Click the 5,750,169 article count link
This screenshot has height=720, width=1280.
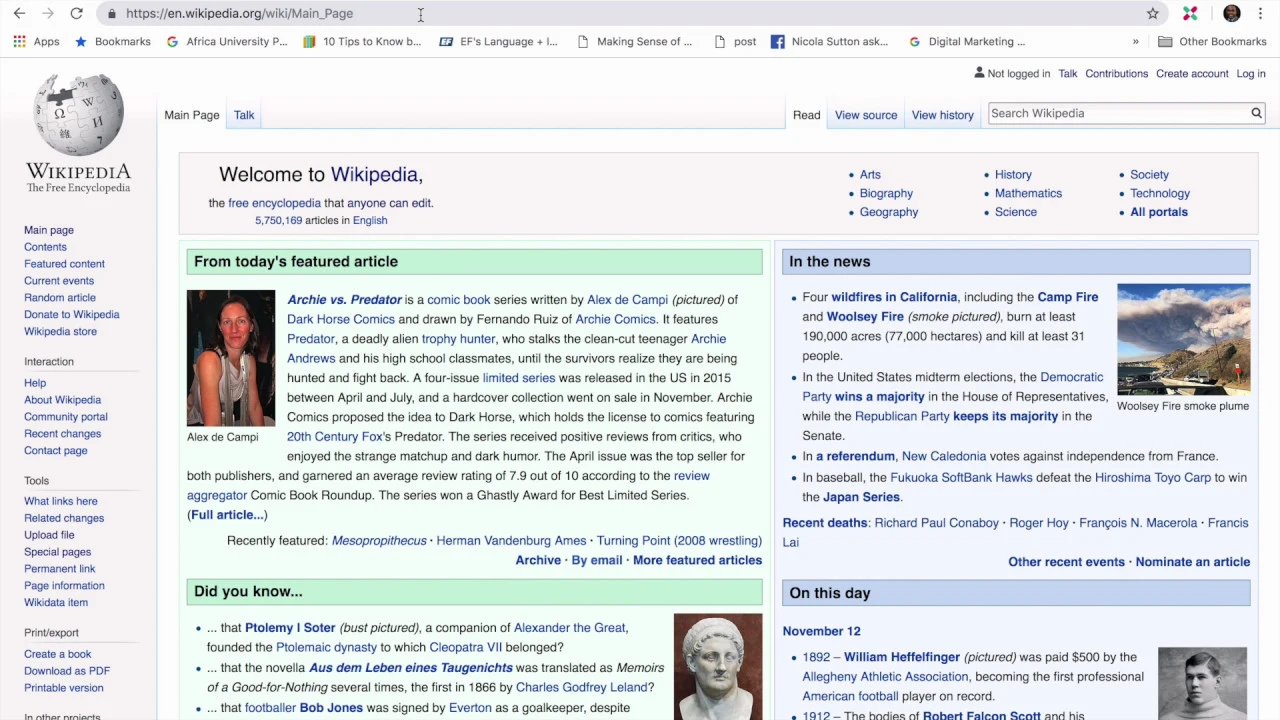(278, 221)
